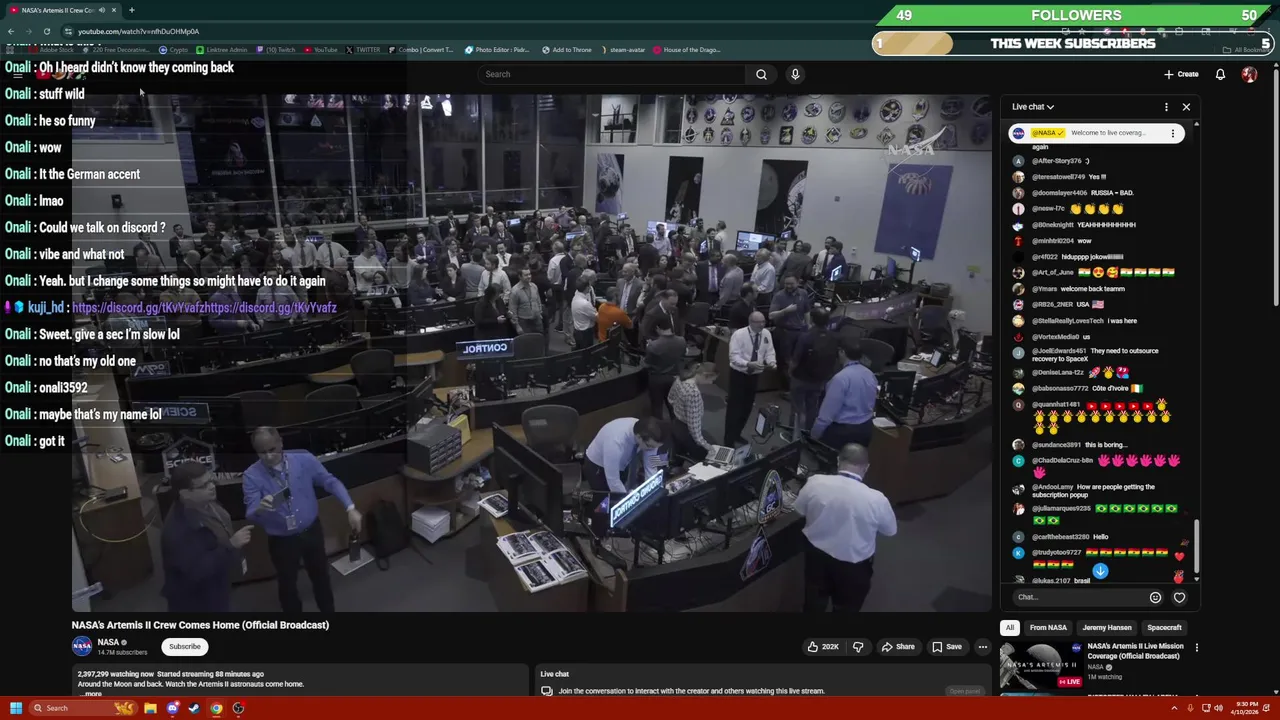Open the Linktree Admin bookmark
Image resolution: width=1280 pixels, height=720 pixels.
tap(221, 50)
